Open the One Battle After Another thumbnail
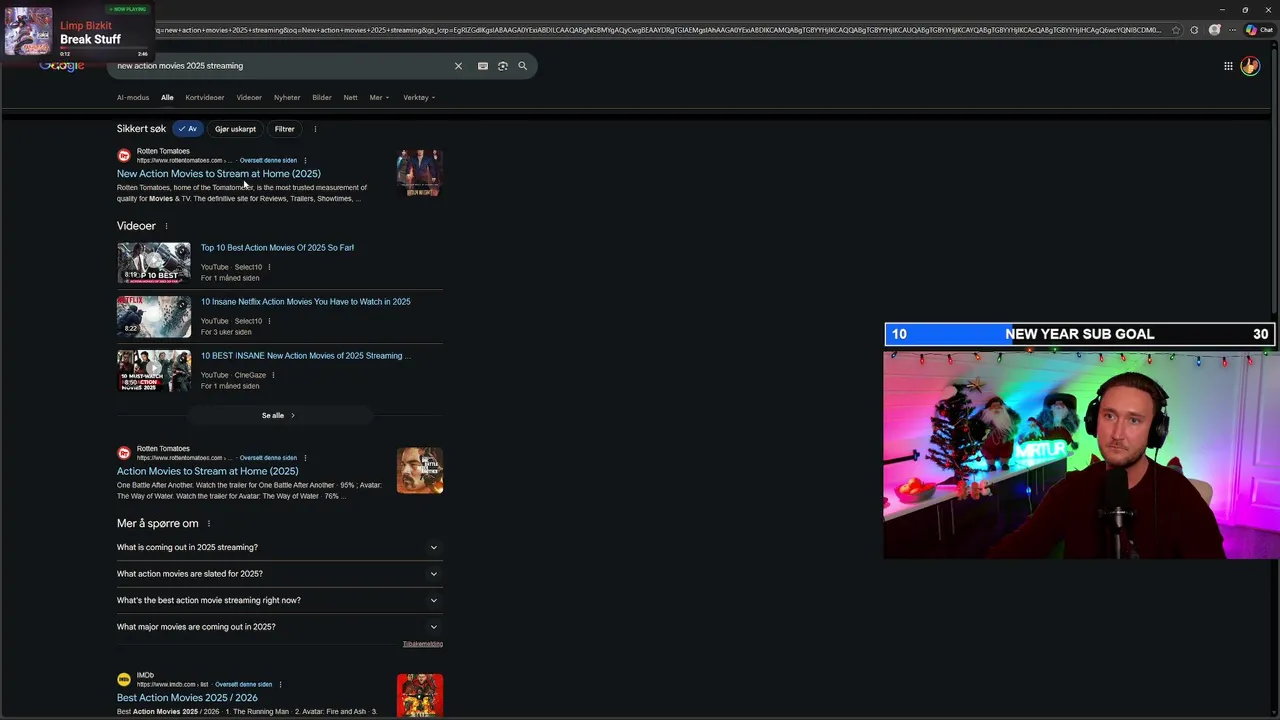1280x720 pixels. coord(420,471)
